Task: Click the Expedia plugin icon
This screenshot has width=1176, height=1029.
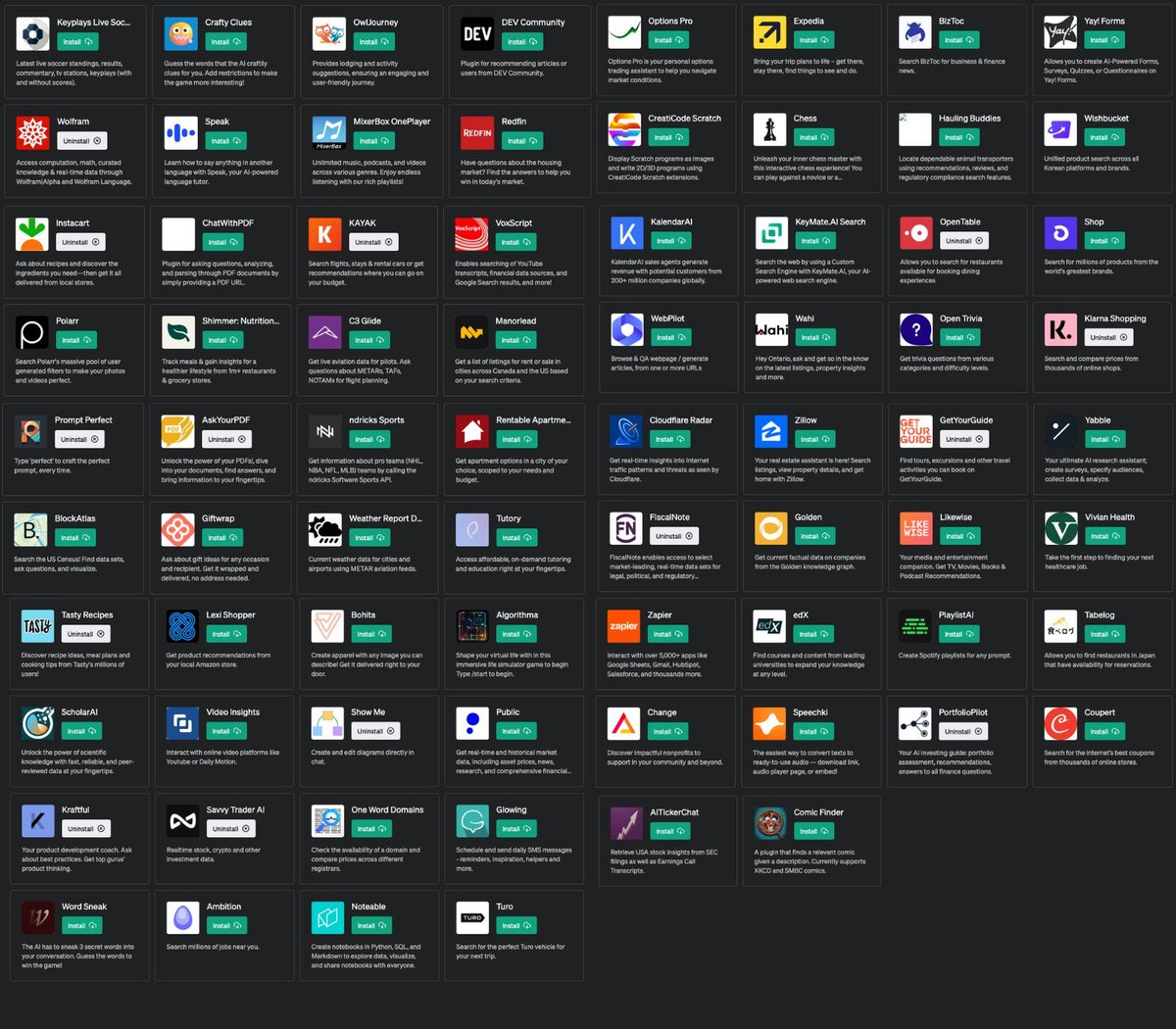Action: click(770, 32)
